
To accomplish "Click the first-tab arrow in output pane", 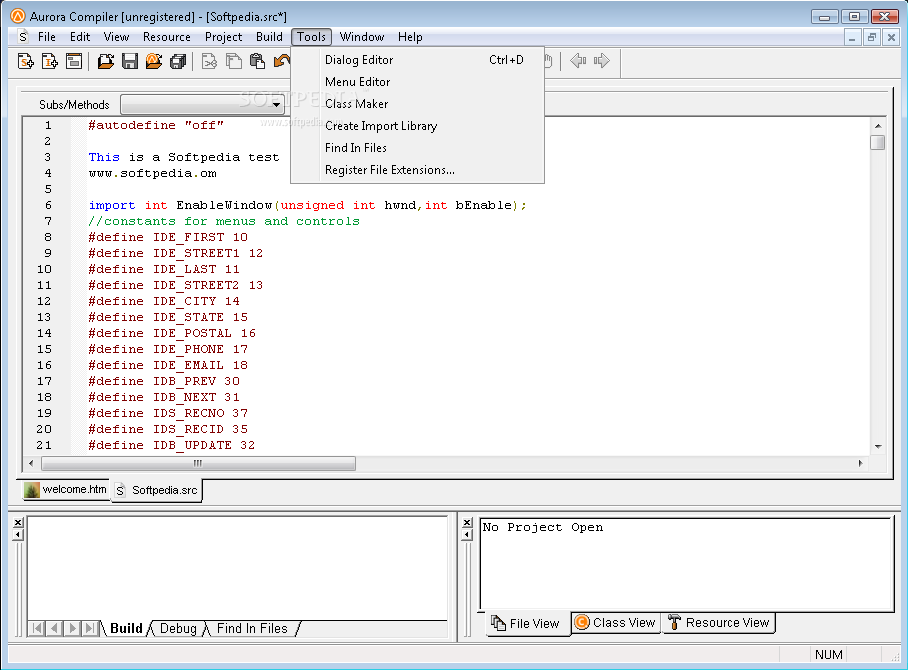I will click(x=37, y=628).
